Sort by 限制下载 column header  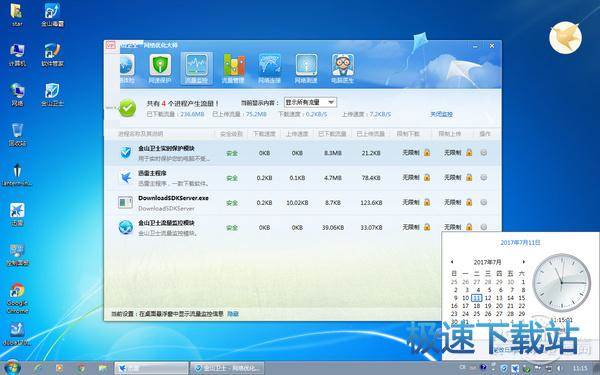coord(408,134)
